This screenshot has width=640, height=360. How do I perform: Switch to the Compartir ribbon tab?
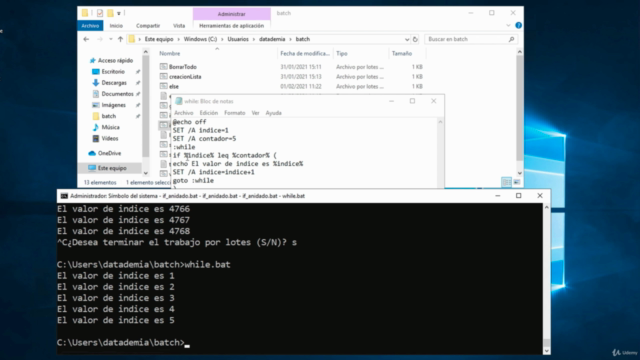point(148,26)
